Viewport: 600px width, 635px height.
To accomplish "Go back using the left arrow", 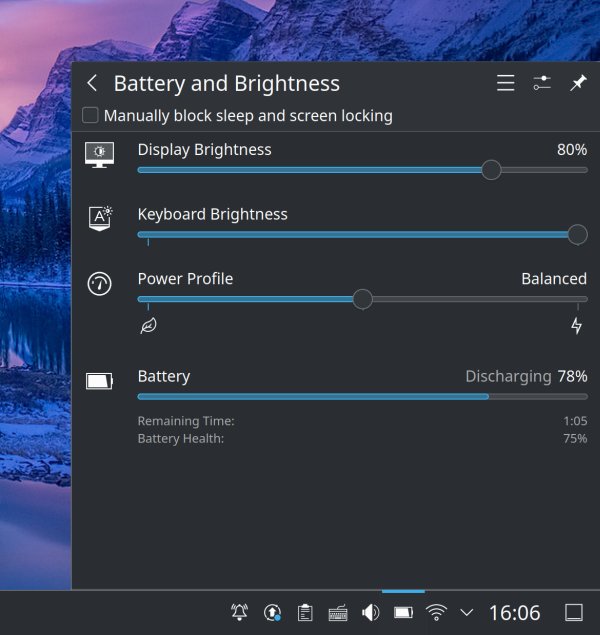I will [x=92, y=84].
